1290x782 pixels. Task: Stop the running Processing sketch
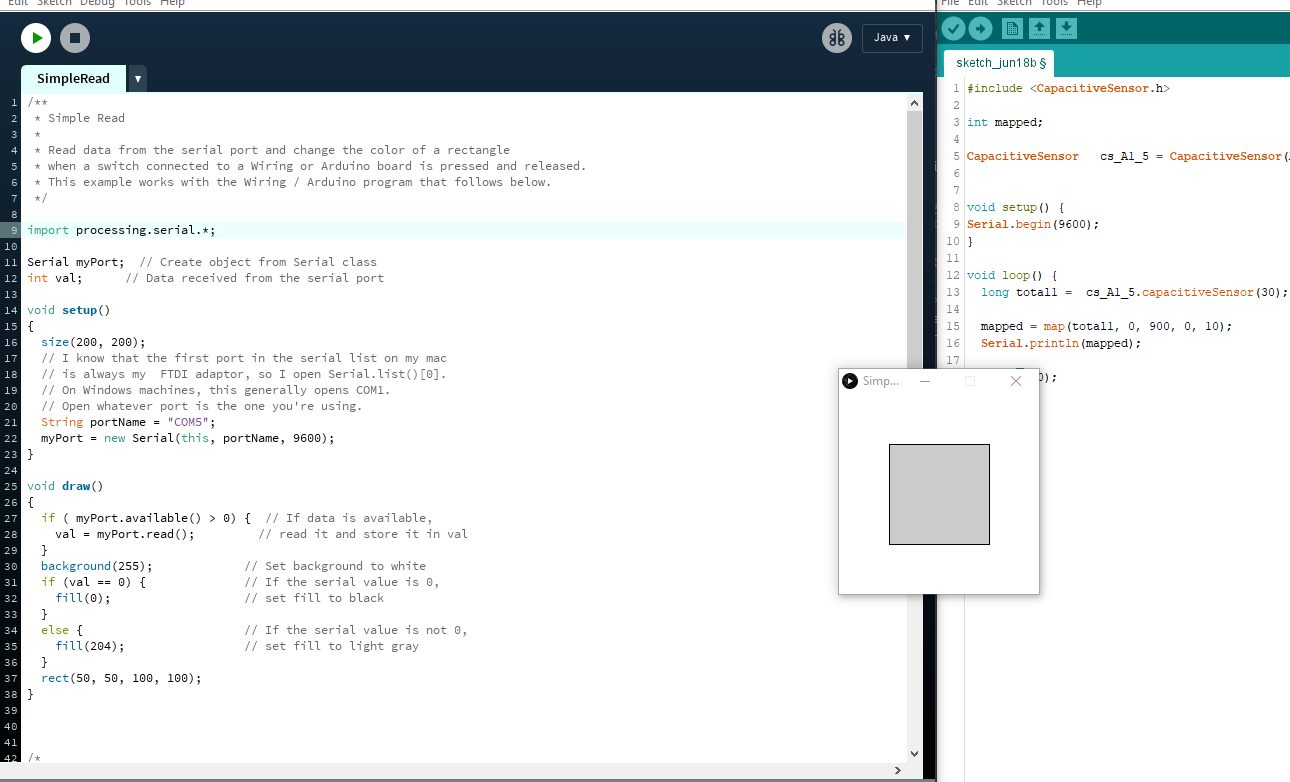coord(75,39)
